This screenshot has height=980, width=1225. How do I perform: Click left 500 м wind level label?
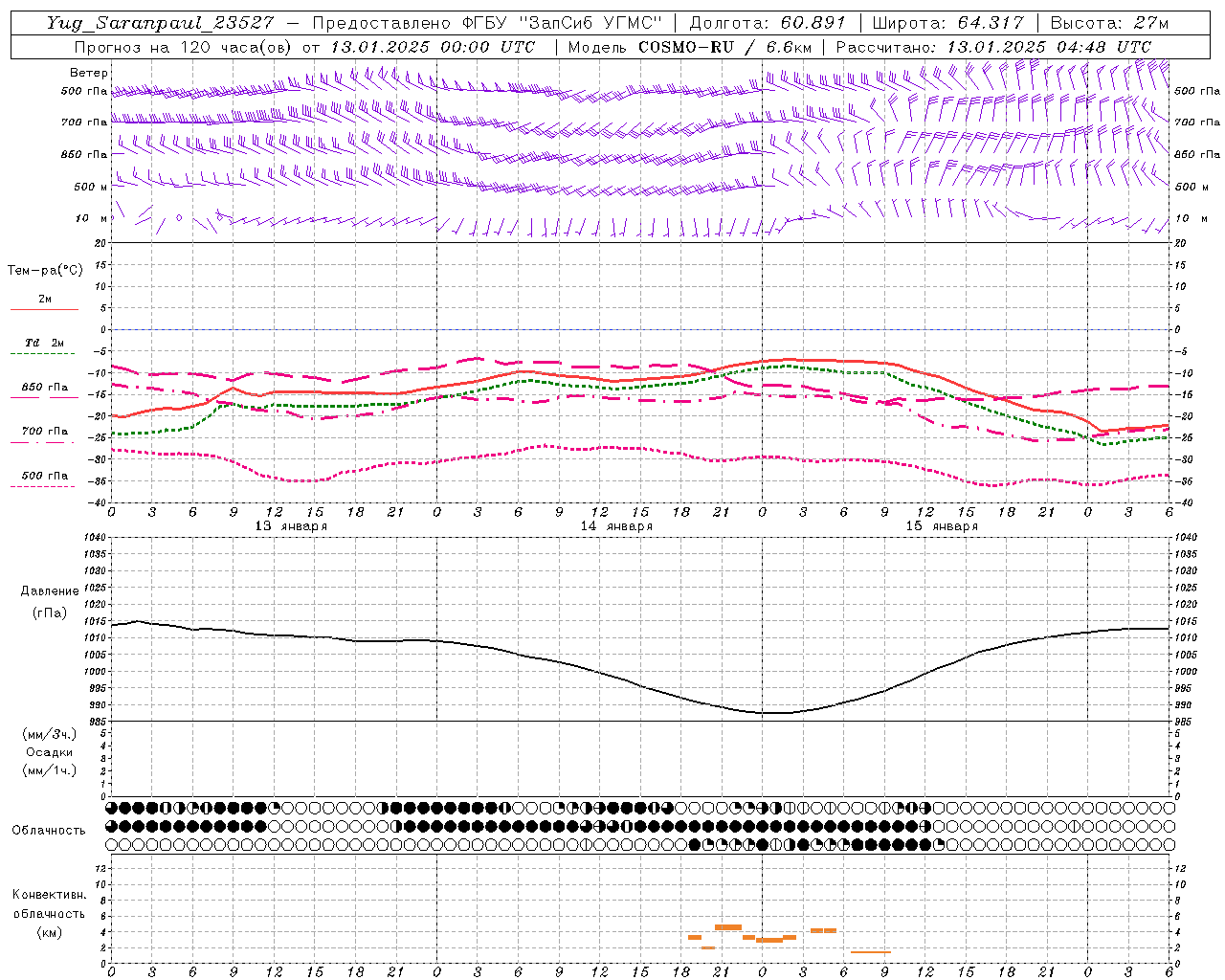(x=90, y=187)
